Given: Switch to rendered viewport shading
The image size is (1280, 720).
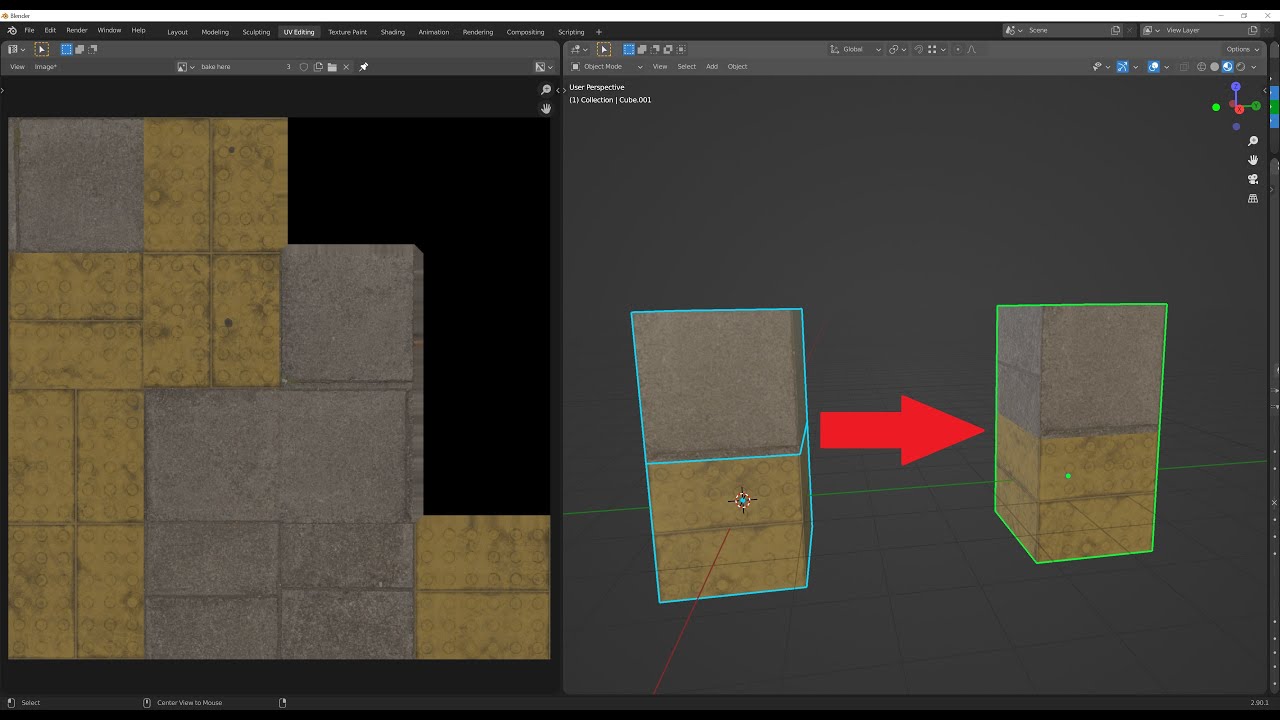Looking at the screenshot, I should [1241, 67].
